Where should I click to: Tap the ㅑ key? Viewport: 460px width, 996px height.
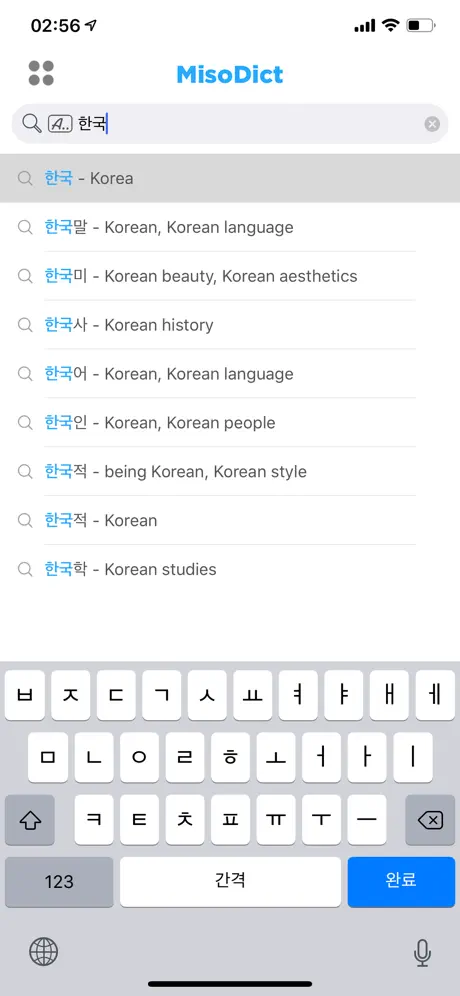tap(344, 695)
